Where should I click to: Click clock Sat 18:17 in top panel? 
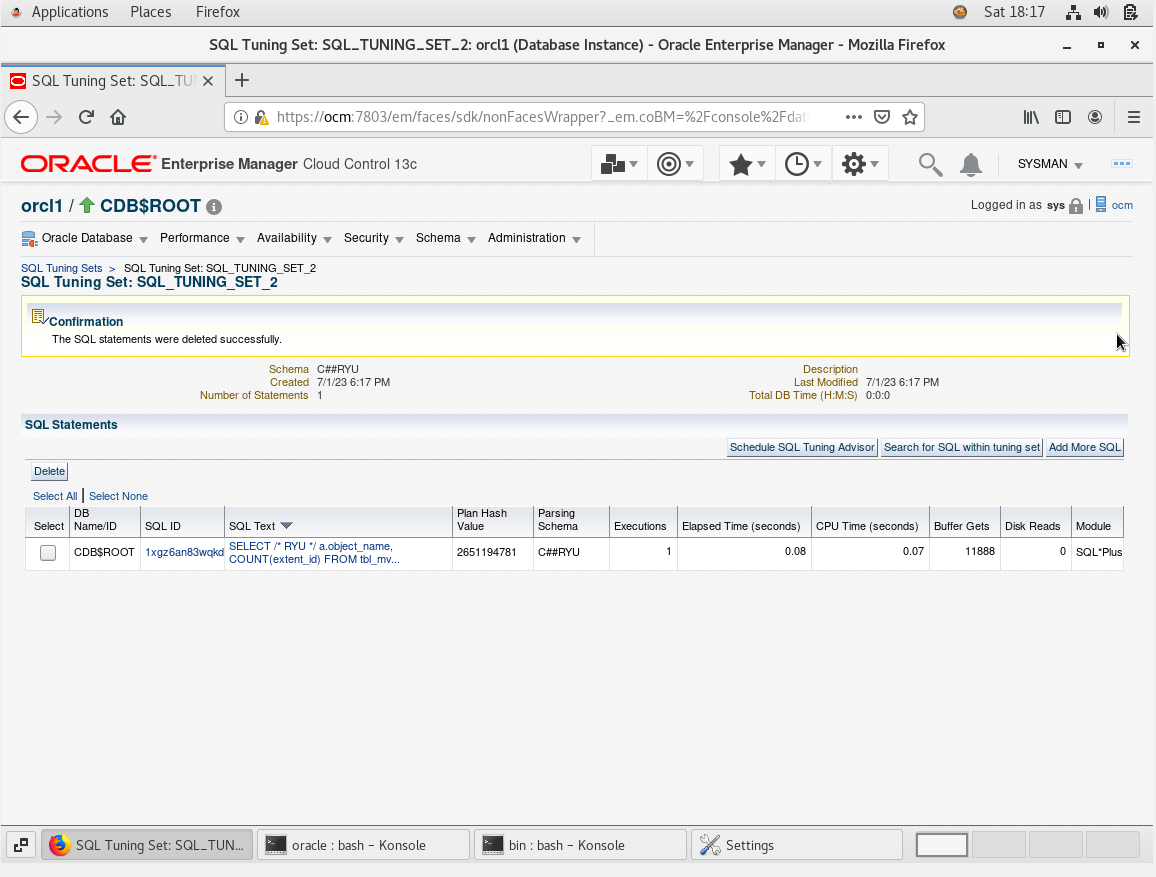(x=1014, y=12)
